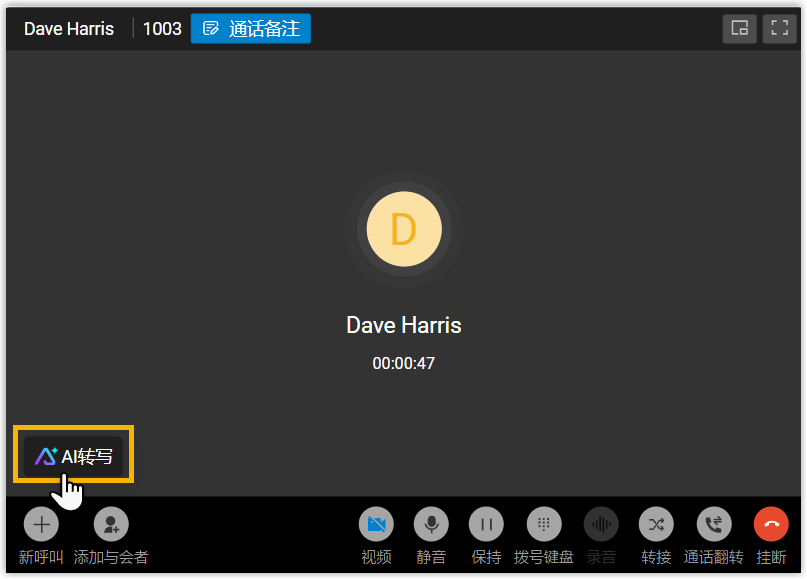Start AI转写 transcription
Viewport: 807px width, 579px height.
tap(74, 457)
